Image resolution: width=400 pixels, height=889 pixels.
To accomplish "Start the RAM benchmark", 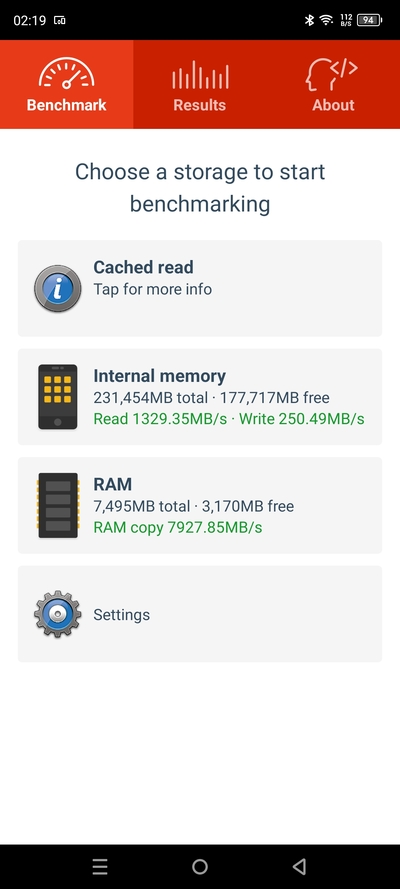I will tap(200, 505).
